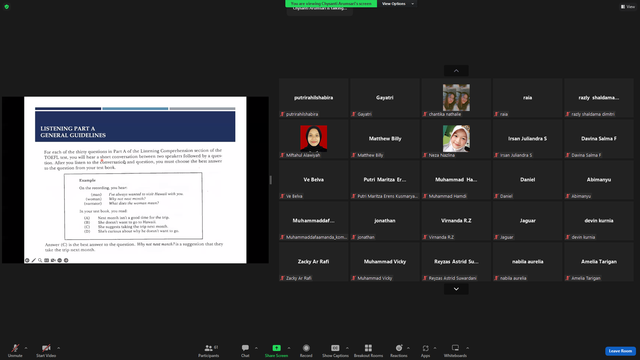This screenshot has height=360, width=640.
Task: Click the screen-viewing notification banner
Action: 331,3
